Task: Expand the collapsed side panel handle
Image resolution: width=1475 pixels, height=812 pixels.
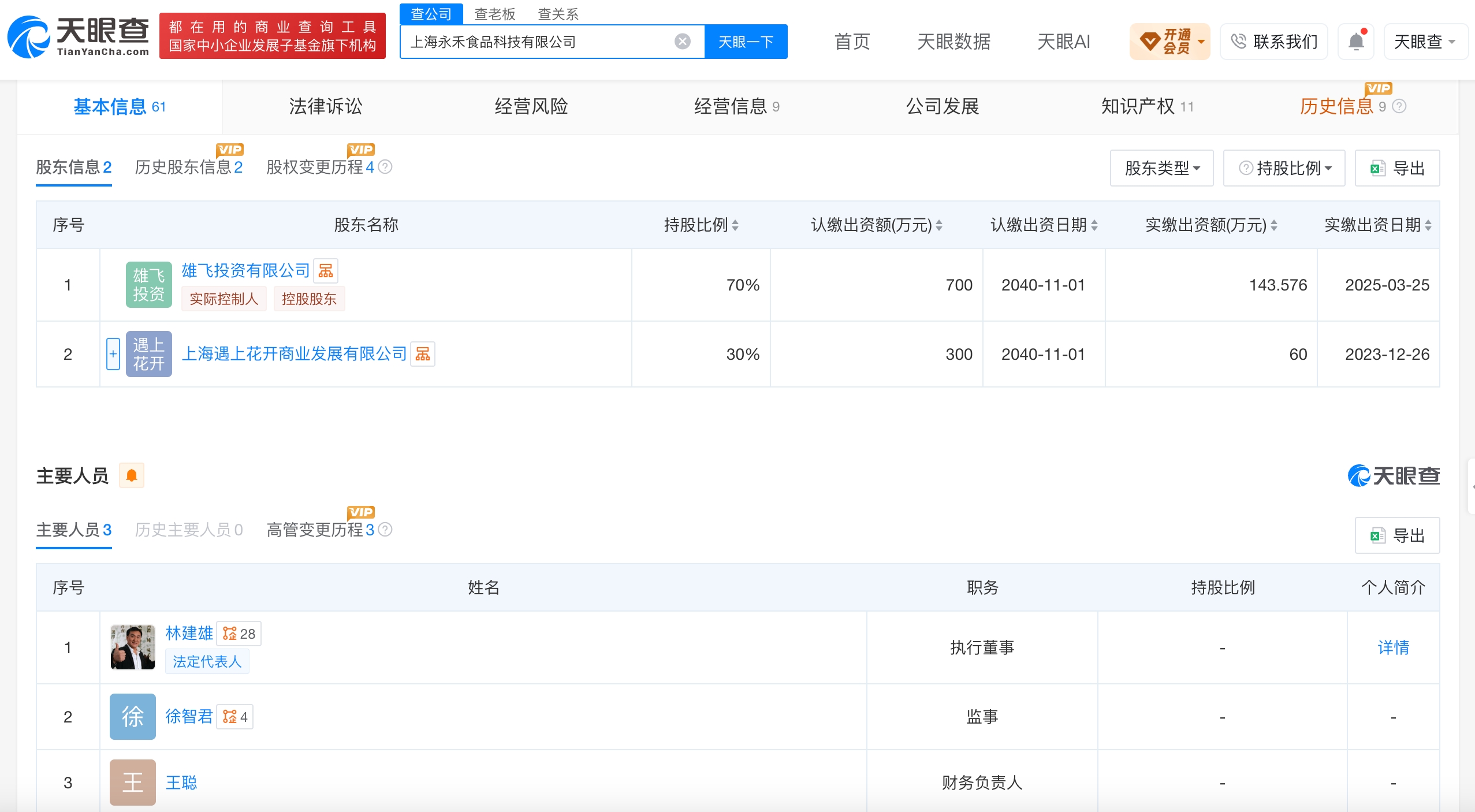Action: point(1472,486)
